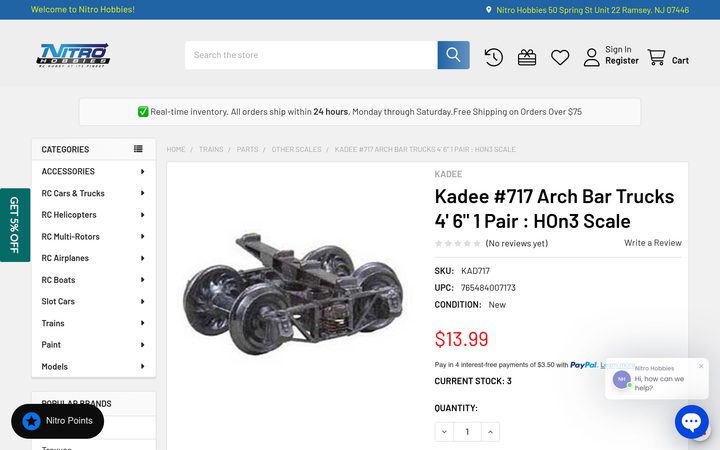Decrease quantity with down arrow

[444, 432]
